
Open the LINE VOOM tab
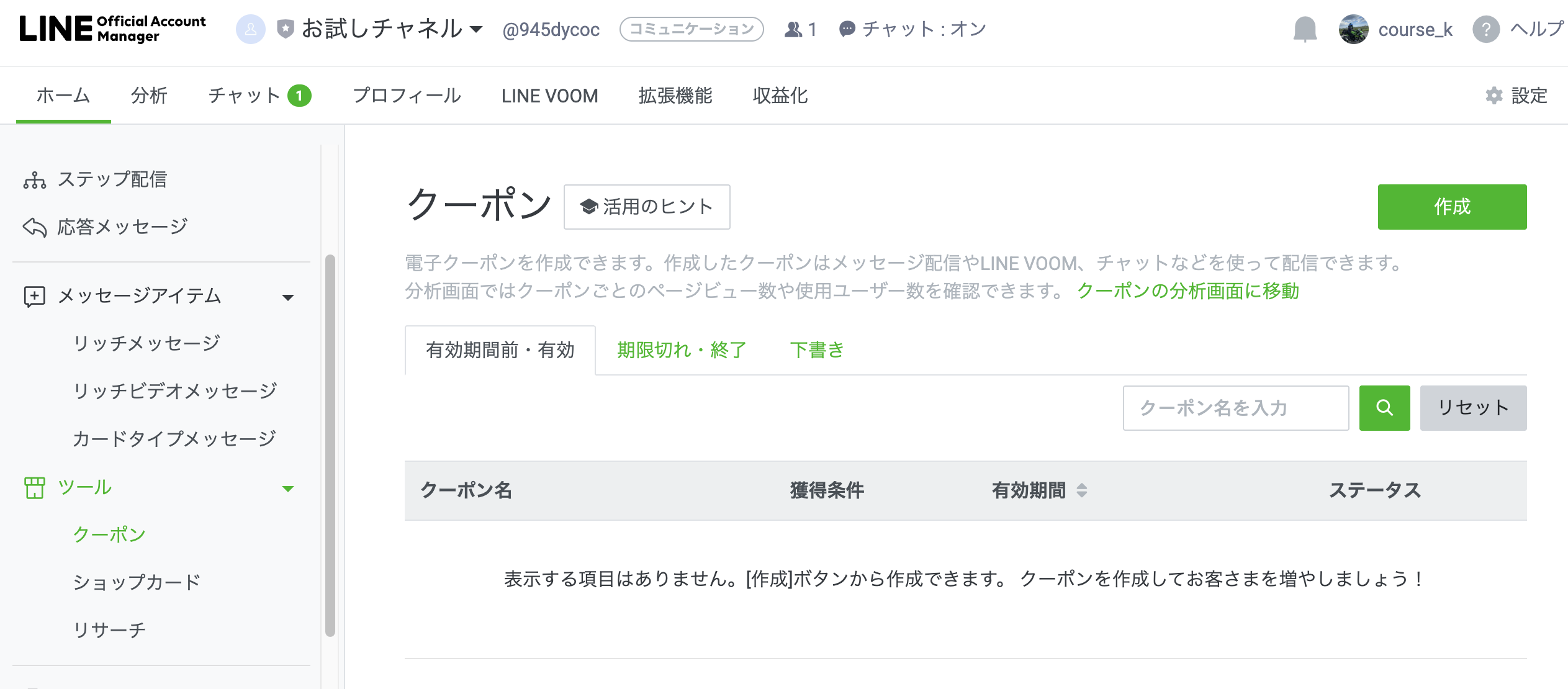tap(550, 96)
